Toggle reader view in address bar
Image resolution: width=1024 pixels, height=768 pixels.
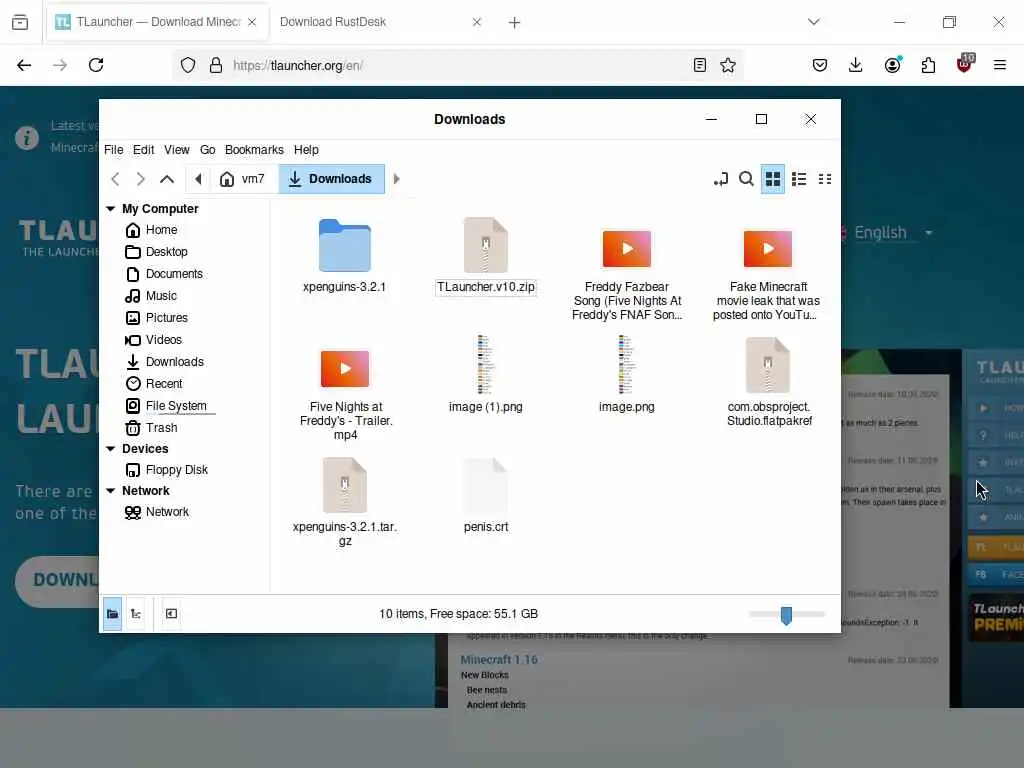(699, 65)
